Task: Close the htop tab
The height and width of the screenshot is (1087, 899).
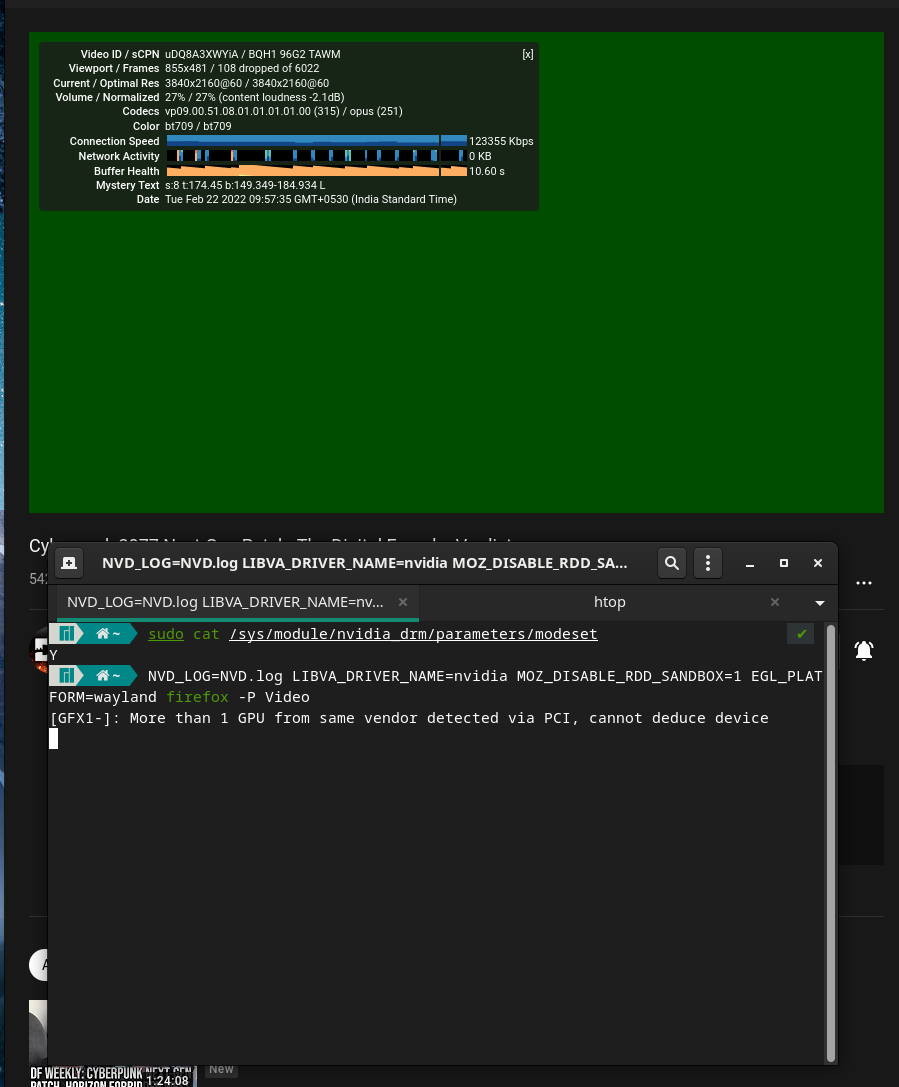Action: click(x=775, y=602)
